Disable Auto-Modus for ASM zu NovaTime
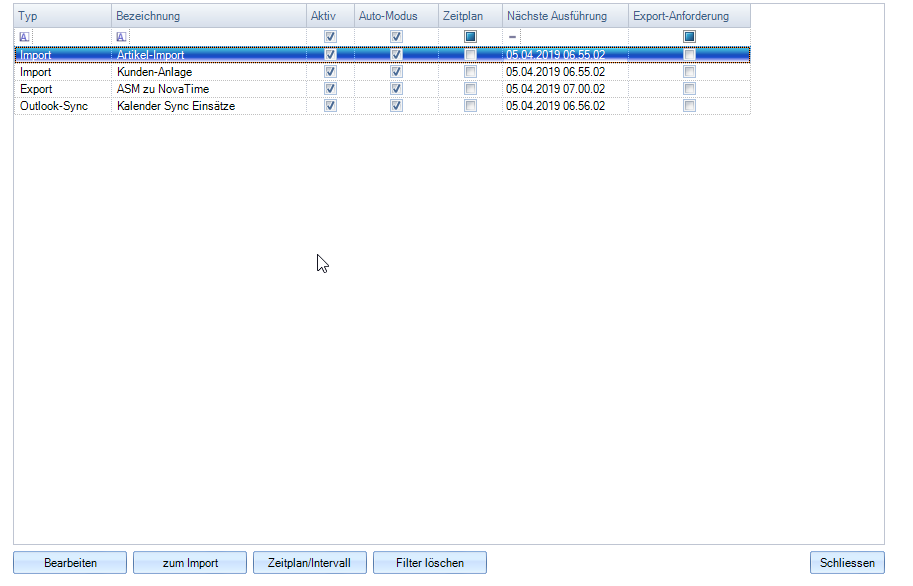 [x=397, y=89]
